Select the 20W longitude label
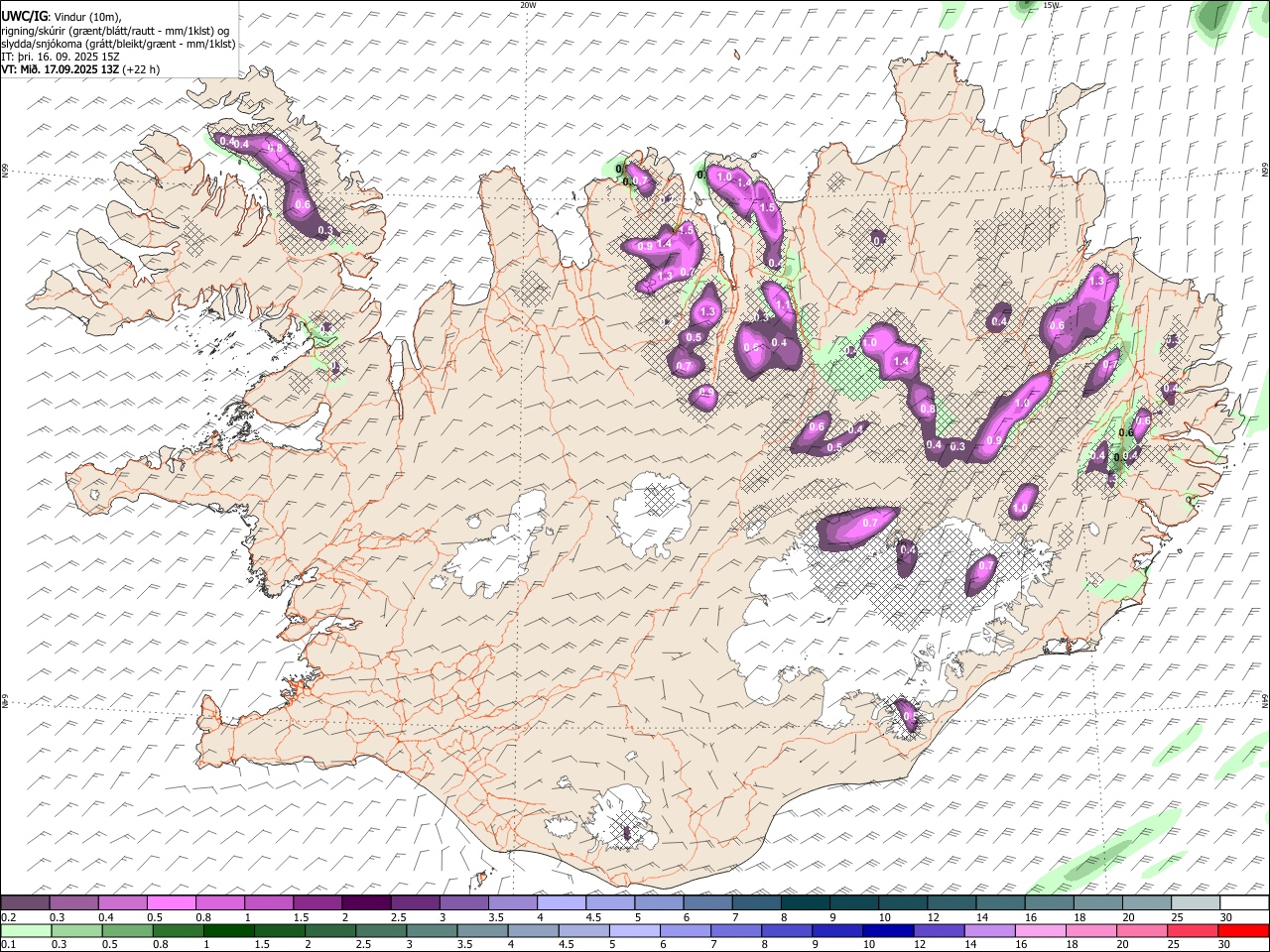The height and width of the screenshot is (952, 1270). 528,5
